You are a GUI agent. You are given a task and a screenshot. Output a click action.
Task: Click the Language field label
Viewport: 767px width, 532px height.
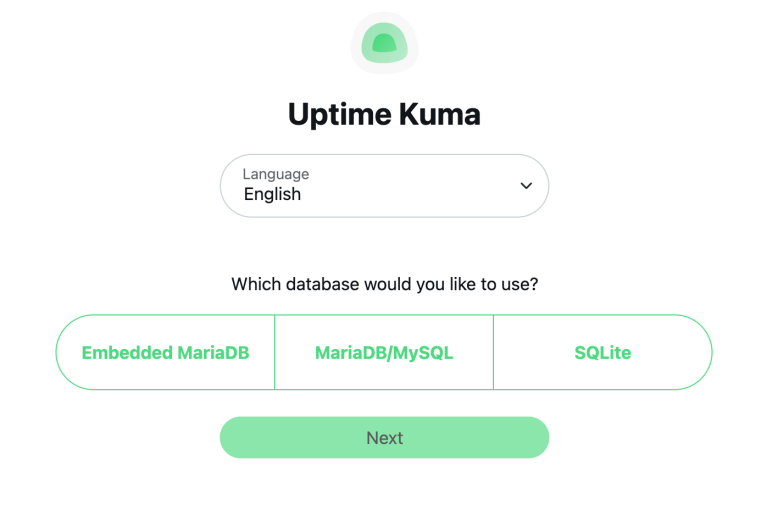pyautogui.click(x=275, y=174)
